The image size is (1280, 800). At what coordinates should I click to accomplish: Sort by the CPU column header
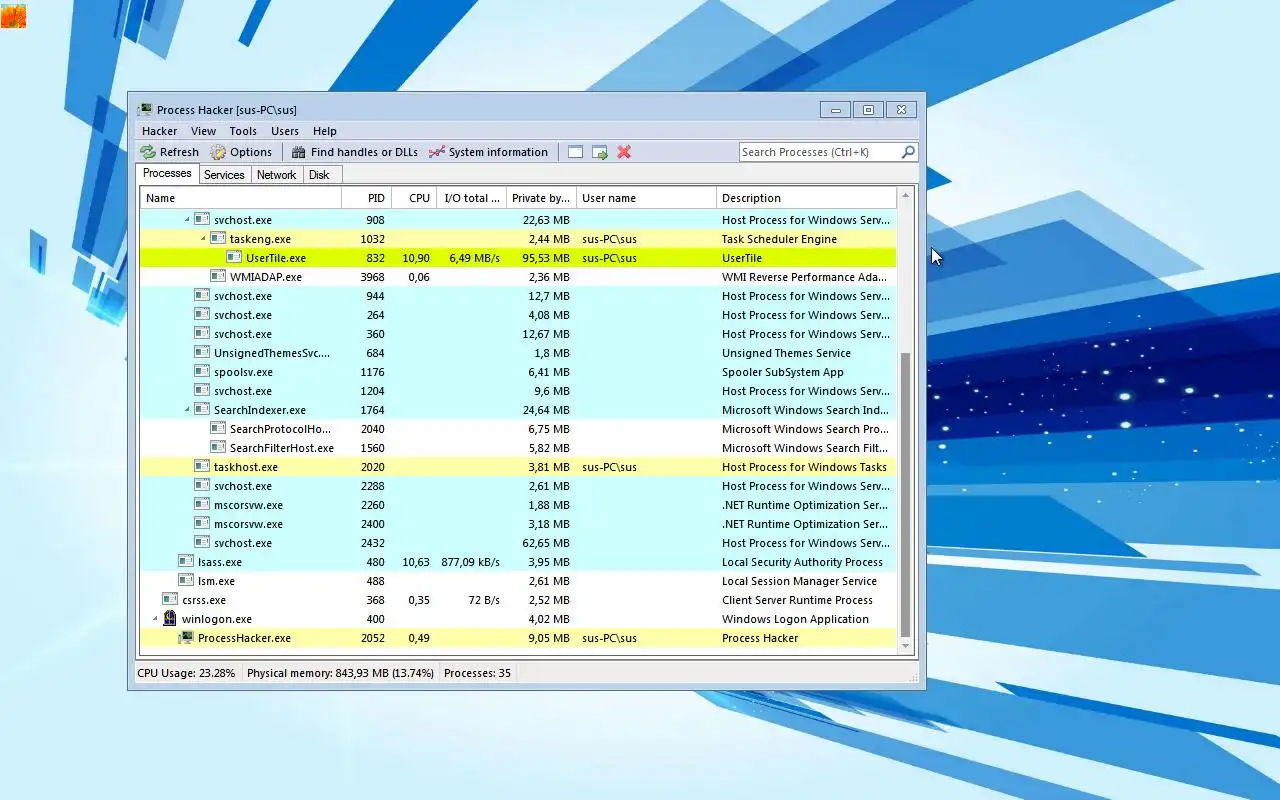414,198
